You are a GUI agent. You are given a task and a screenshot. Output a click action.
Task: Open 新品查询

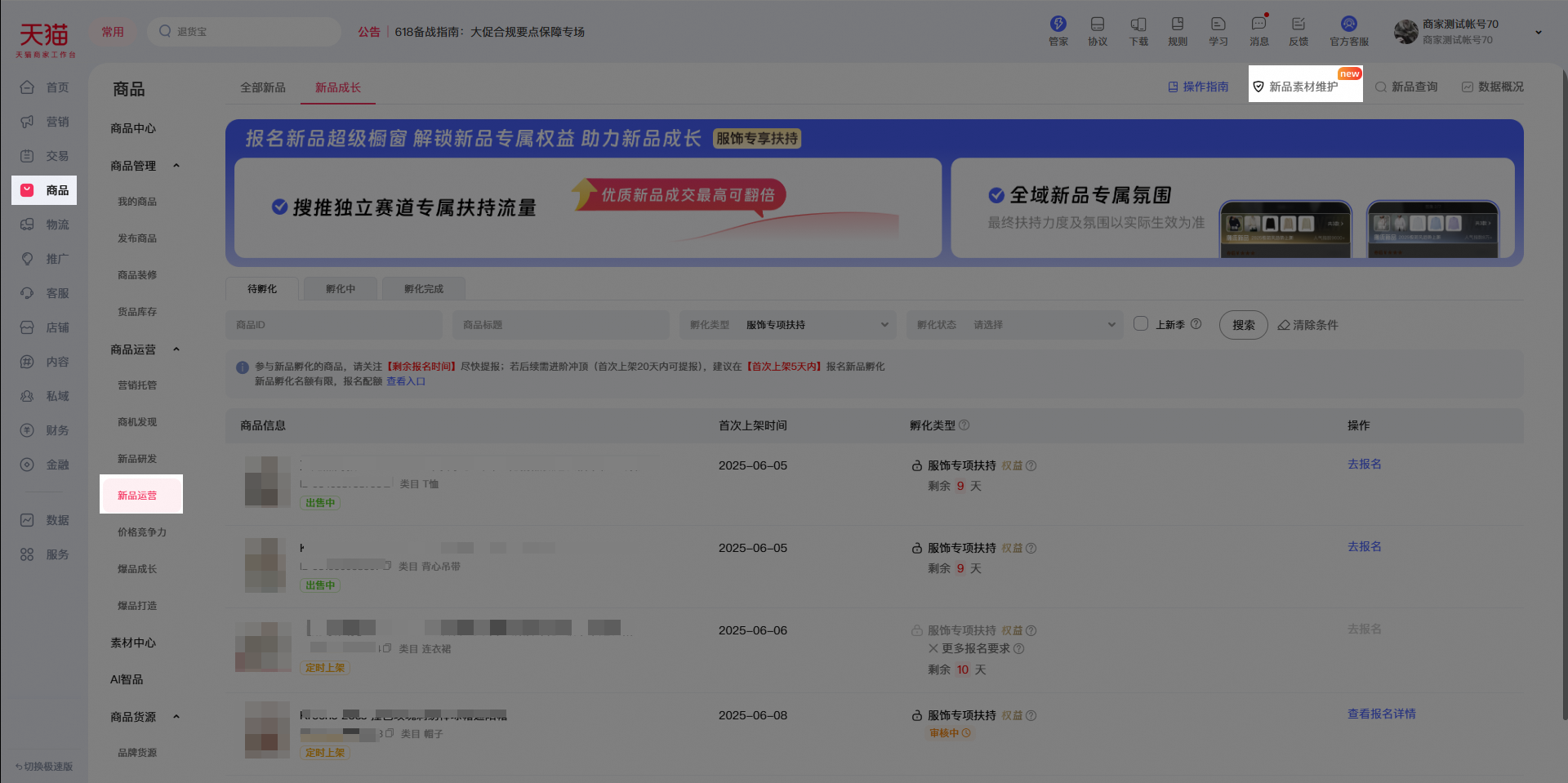pyautogui.click(x=1406, y=87)
